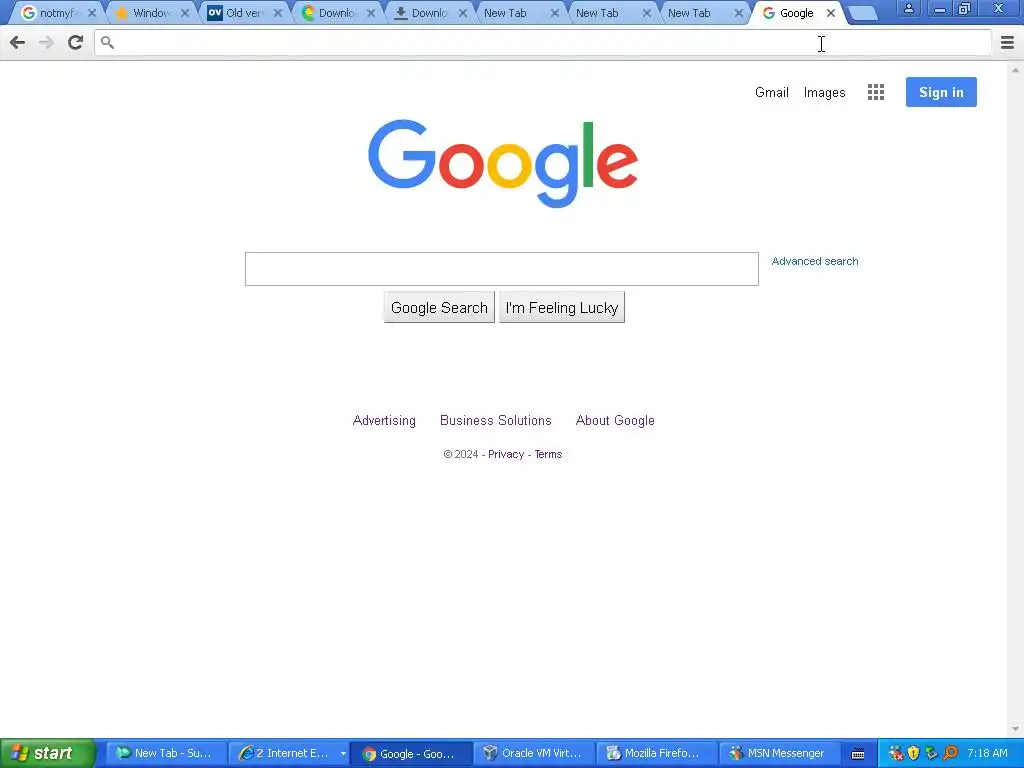1024x768 pixels.
Task: Click the MSN tray icon with red x
Action: coord(896,754)
